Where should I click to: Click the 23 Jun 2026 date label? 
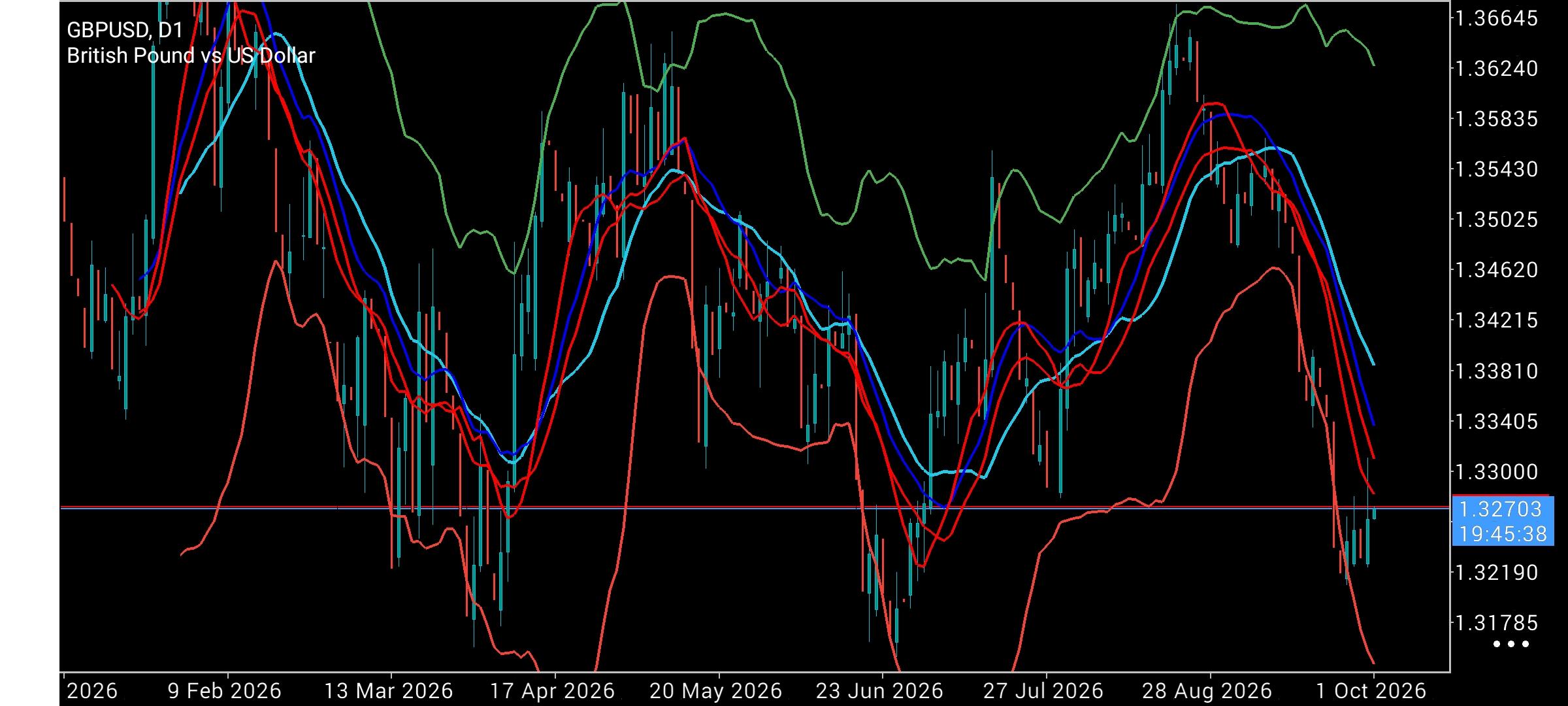879,691
